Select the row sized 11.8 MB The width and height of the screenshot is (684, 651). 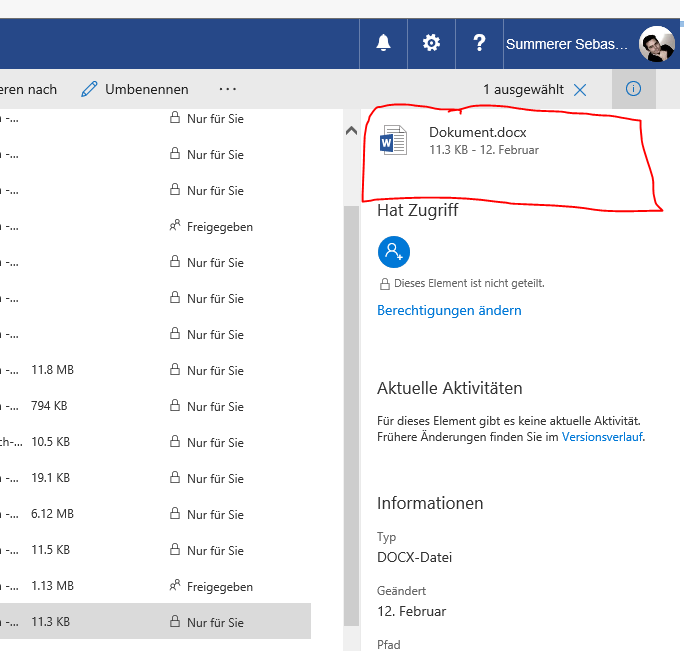pyautogui.click(x=155, y=370)
